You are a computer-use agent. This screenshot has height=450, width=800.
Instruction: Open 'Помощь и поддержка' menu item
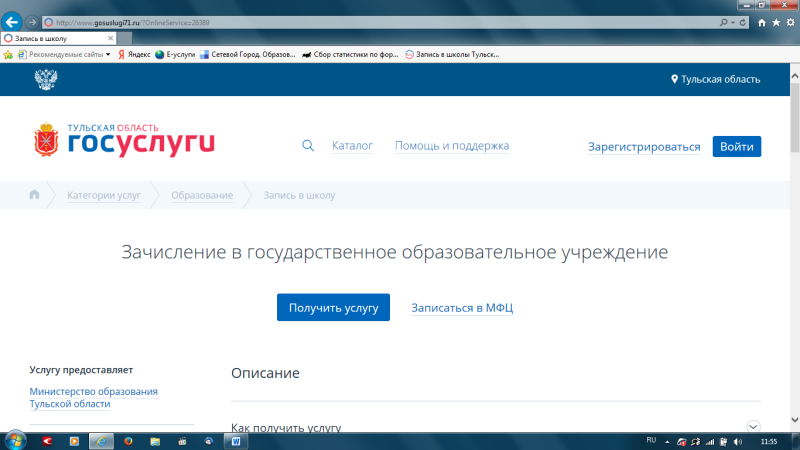pos(452,146)
